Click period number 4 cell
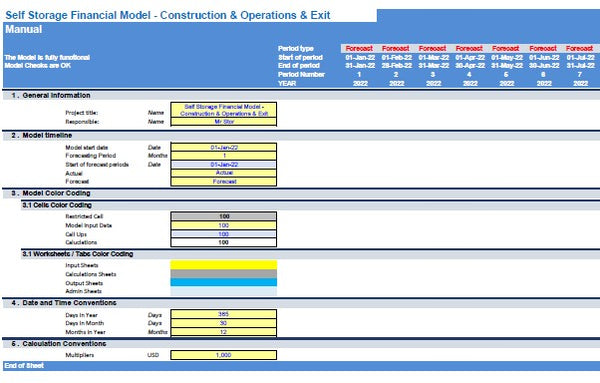600x383 pixels. (x=469, y=75)
